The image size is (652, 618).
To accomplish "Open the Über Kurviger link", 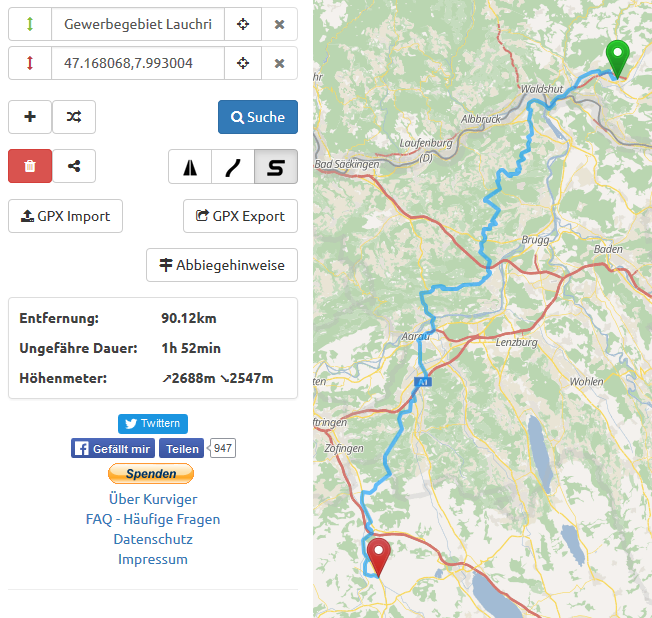I will point(153,499).
